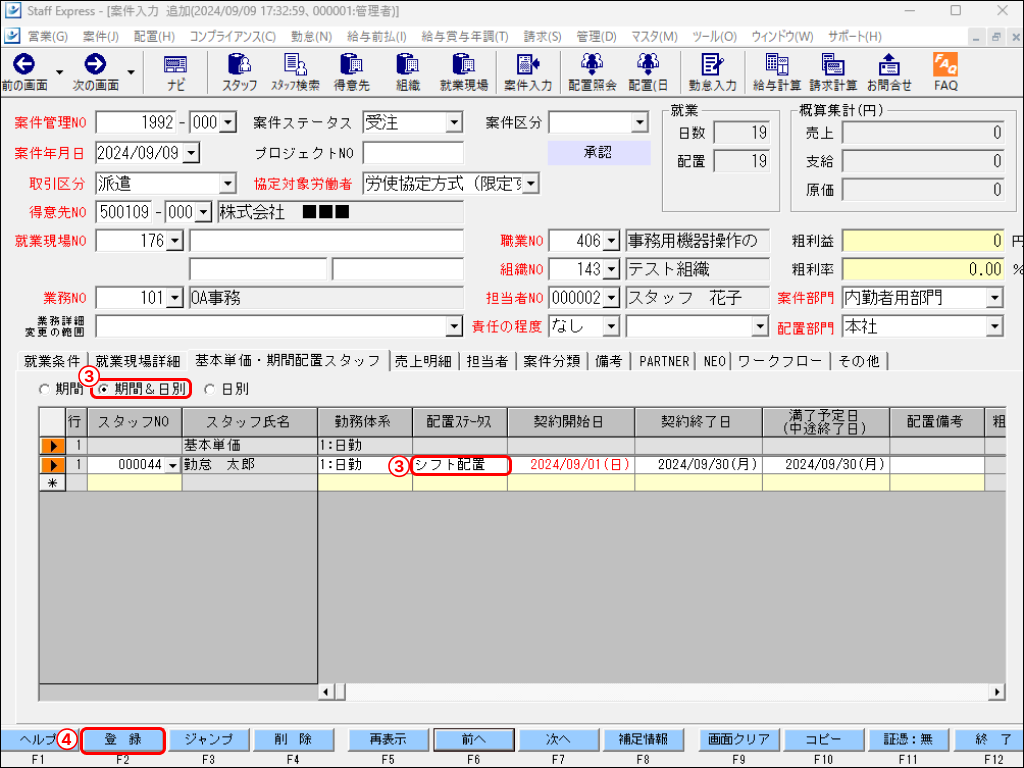Viewport: 1024px width, 768px height.
Task: Click the 案件管理NO field showing 1992
Action: click(137, 122)
